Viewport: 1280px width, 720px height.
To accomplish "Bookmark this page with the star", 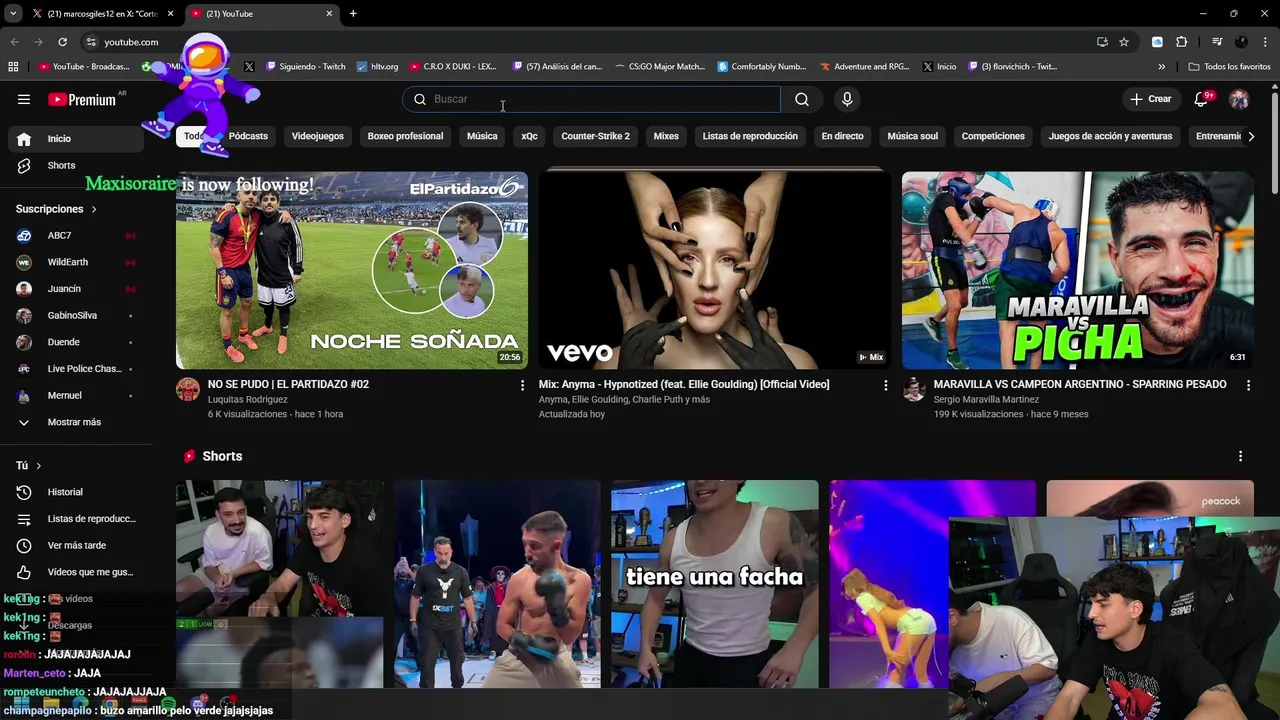I will click(x=1124, y=42).
